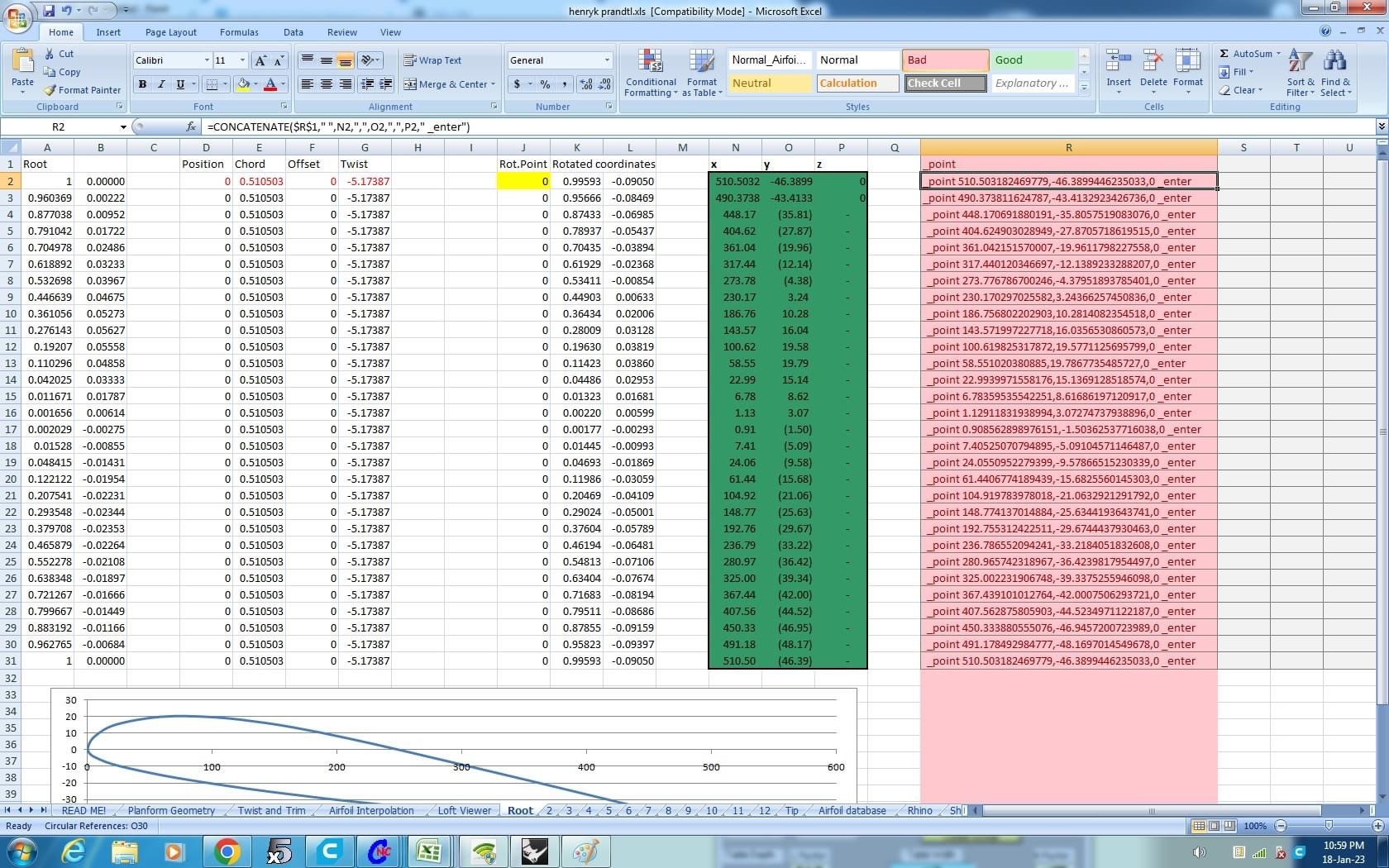Toggle Wrap Text for the cell

click(x=432, y=60)
